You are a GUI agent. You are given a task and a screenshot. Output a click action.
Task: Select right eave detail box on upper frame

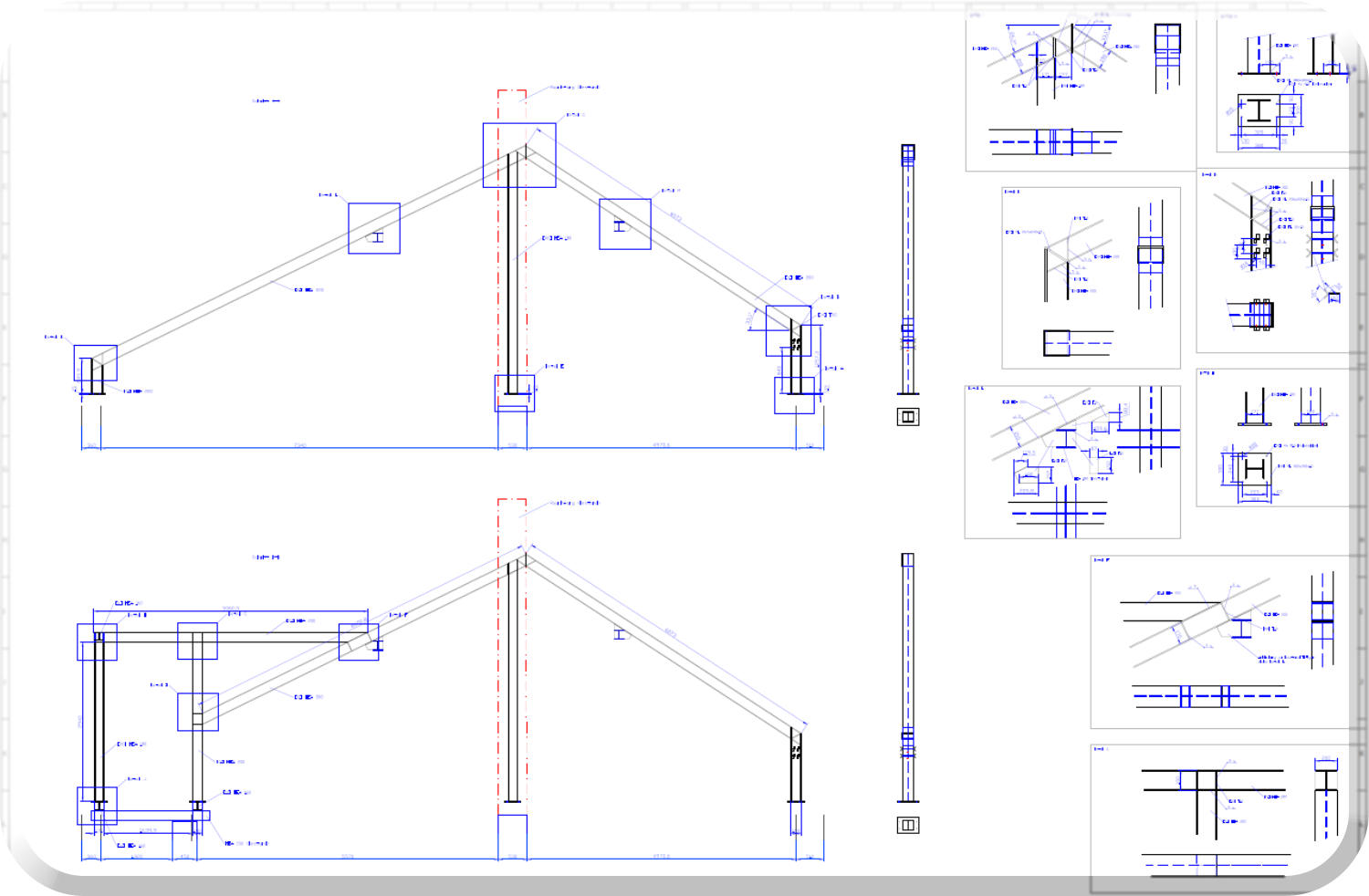click(789, 330)
